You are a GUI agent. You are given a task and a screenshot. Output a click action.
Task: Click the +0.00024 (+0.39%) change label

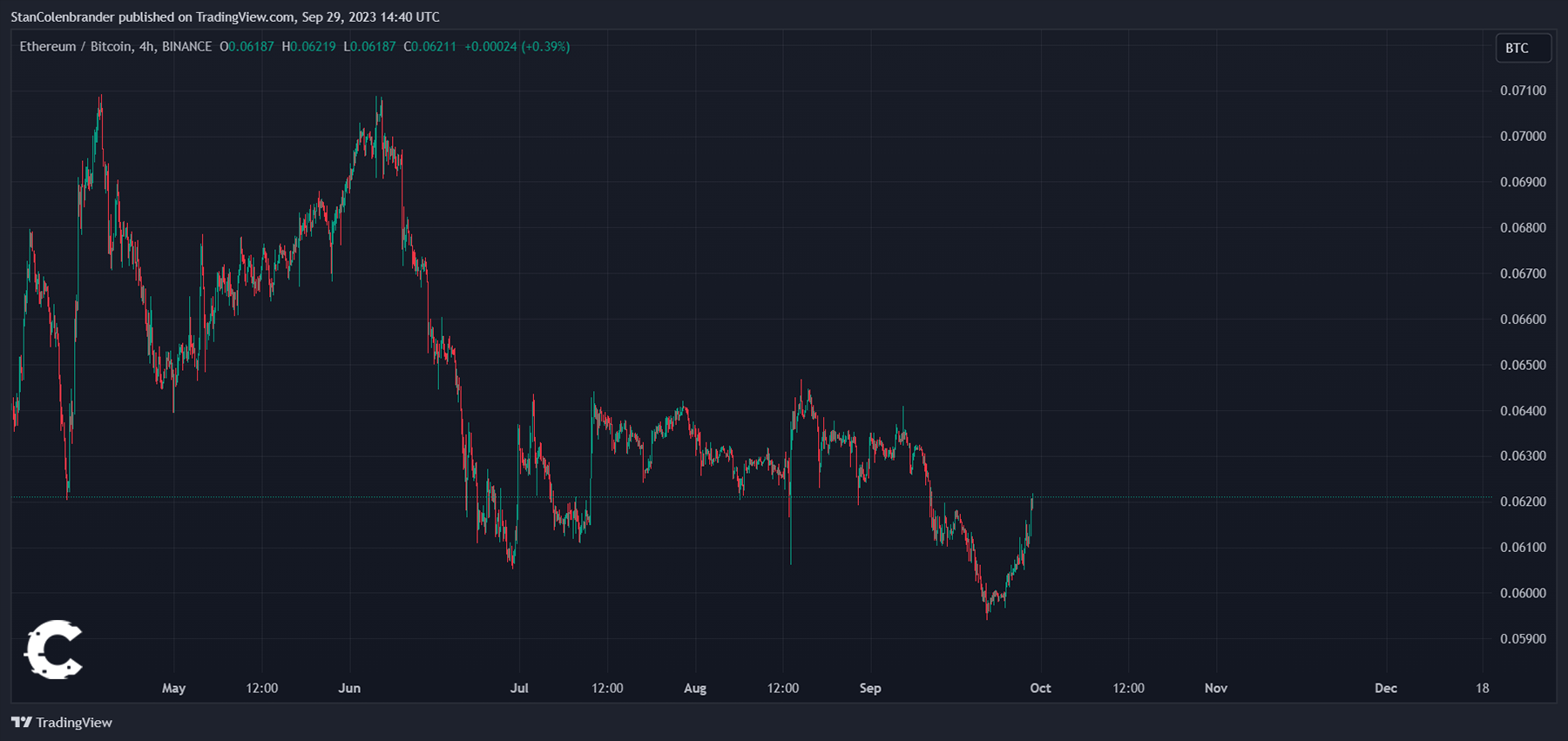[517, 47]
